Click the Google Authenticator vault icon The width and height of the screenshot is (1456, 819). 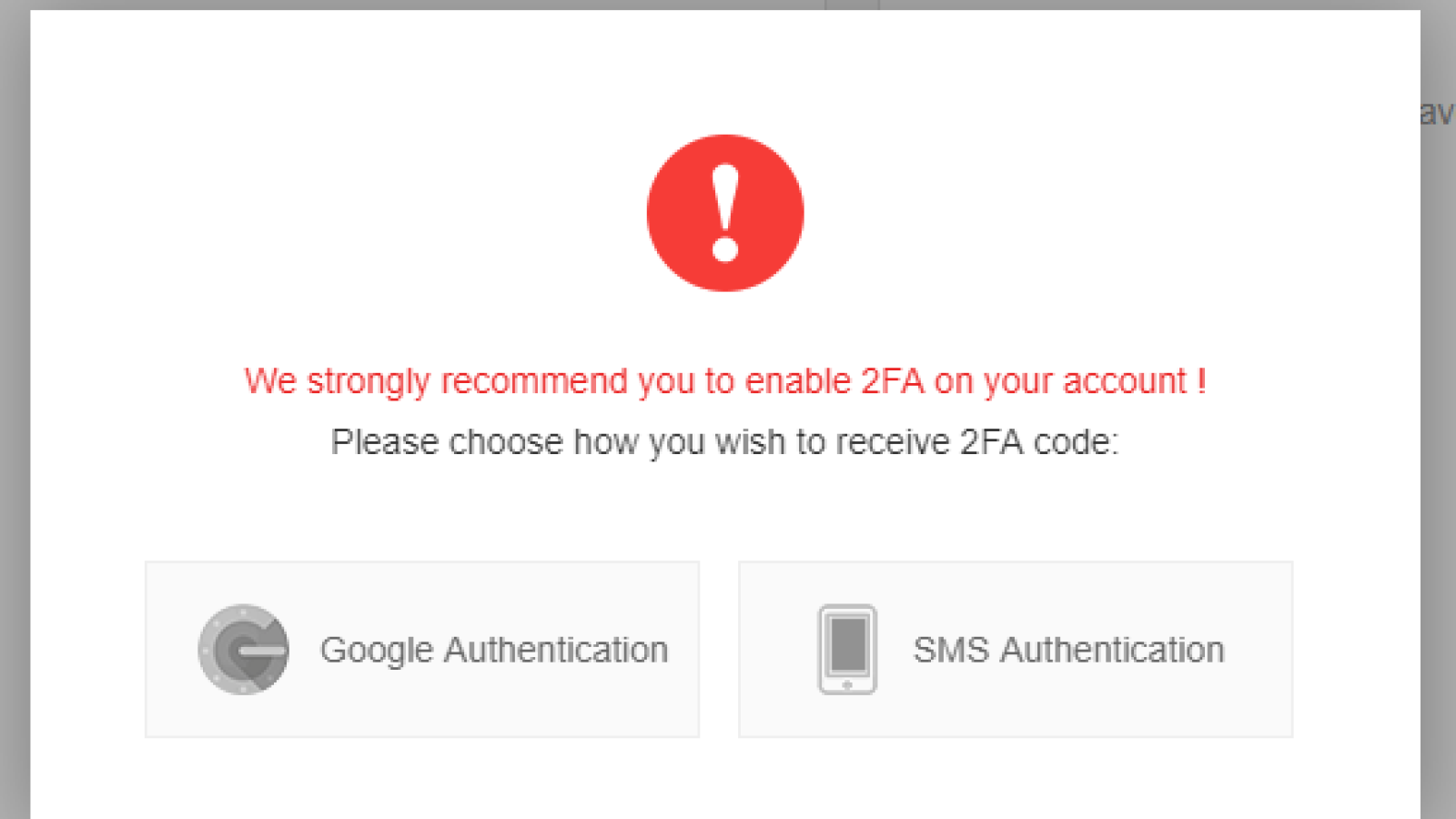pyautogui.click(x=243, y=649)
